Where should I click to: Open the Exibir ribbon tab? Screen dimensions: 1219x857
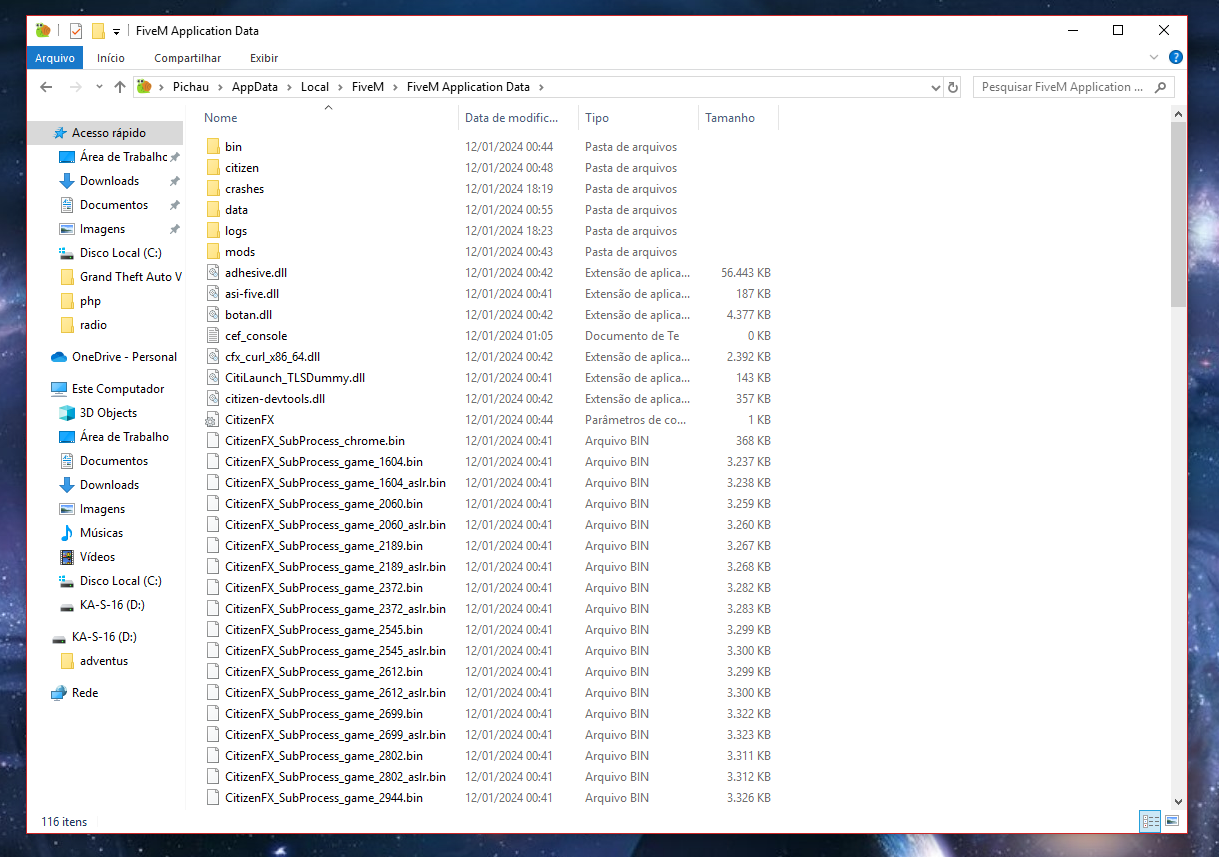pos(264,58)
